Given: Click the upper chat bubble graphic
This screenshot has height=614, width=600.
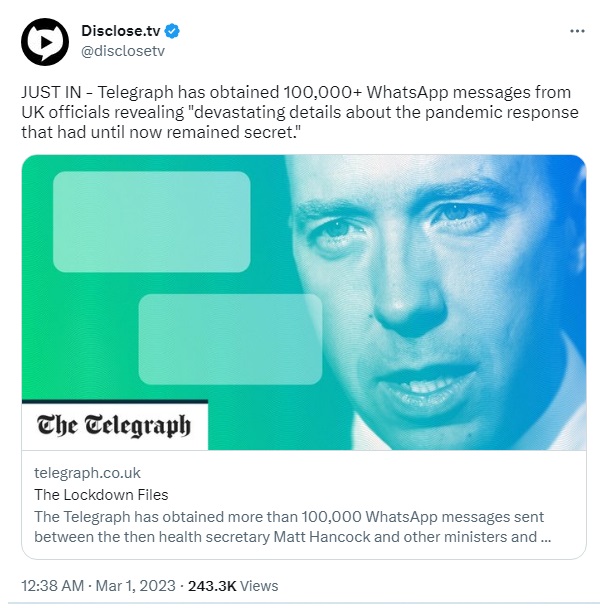Looking at the screenshot, I should pos(152,222).
